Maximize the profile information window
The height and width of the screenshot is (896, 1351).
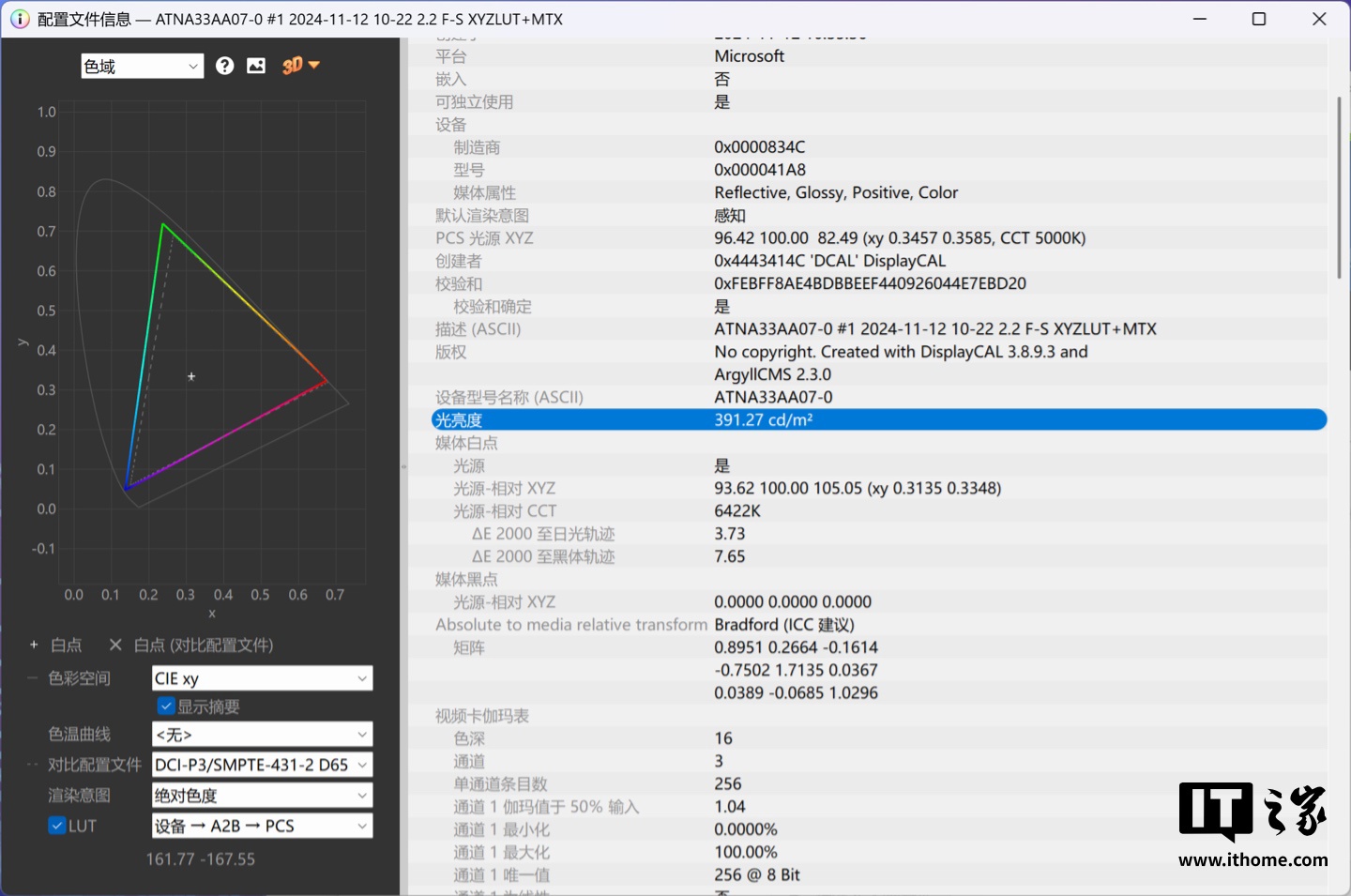click(1259, 19)
